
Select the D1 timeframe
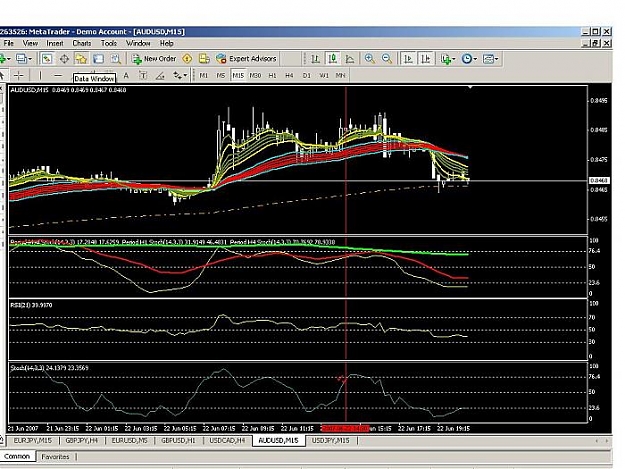307,75
